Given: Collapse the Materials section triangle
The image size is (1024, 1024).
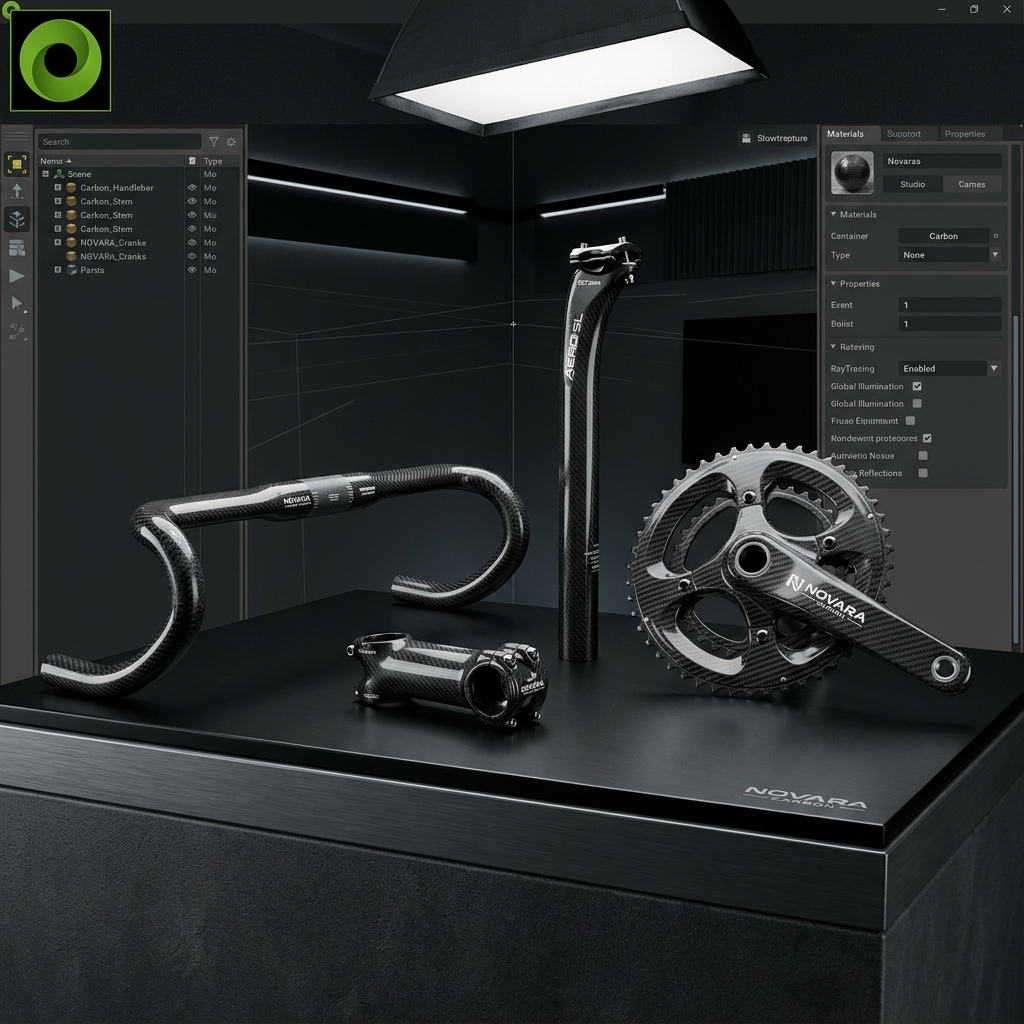Looking at the screenshot, I should [x=833, y=214].
